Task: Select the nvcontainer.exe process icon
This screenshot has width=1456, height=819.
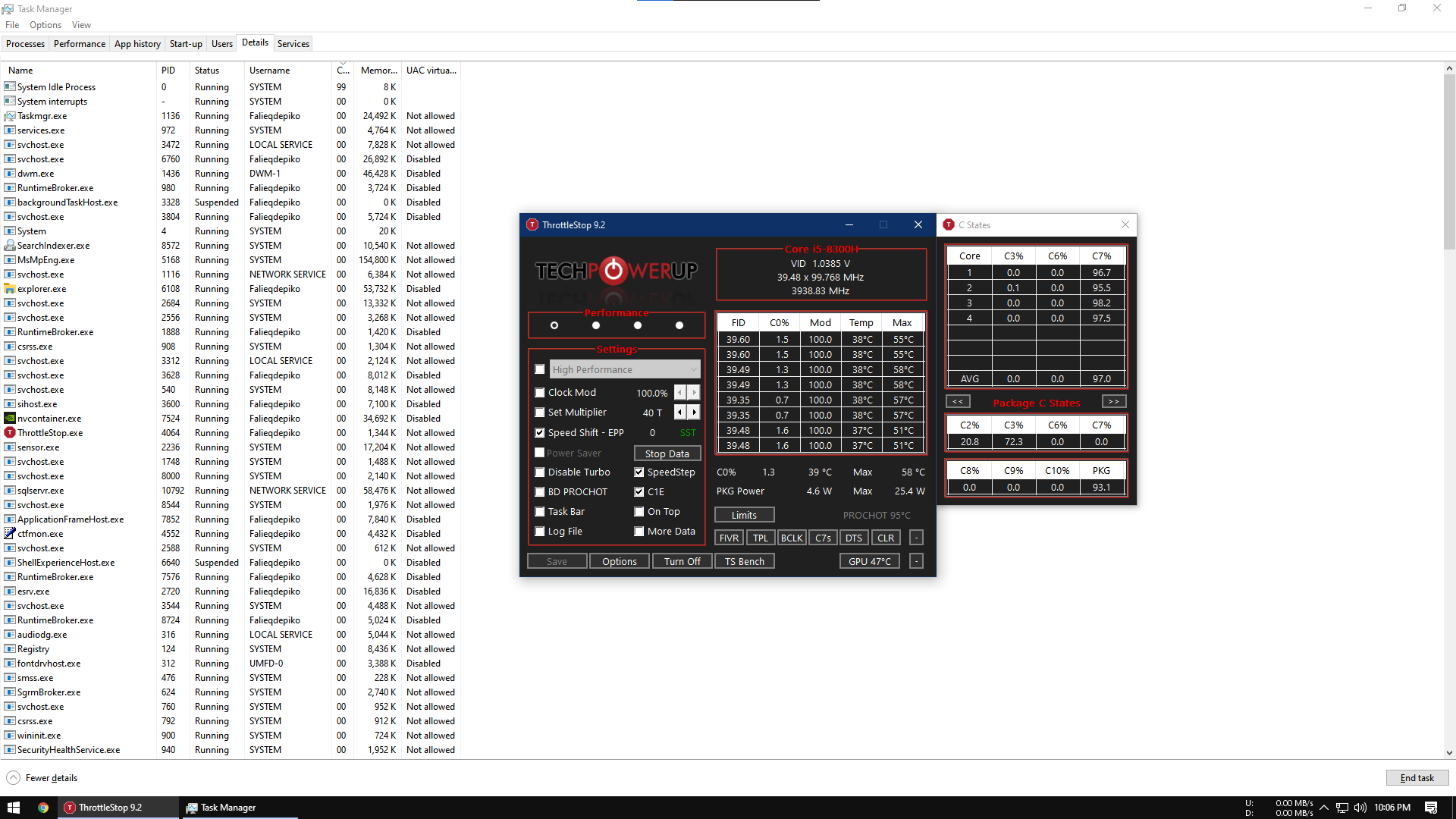Action: (x=10, y=419)
